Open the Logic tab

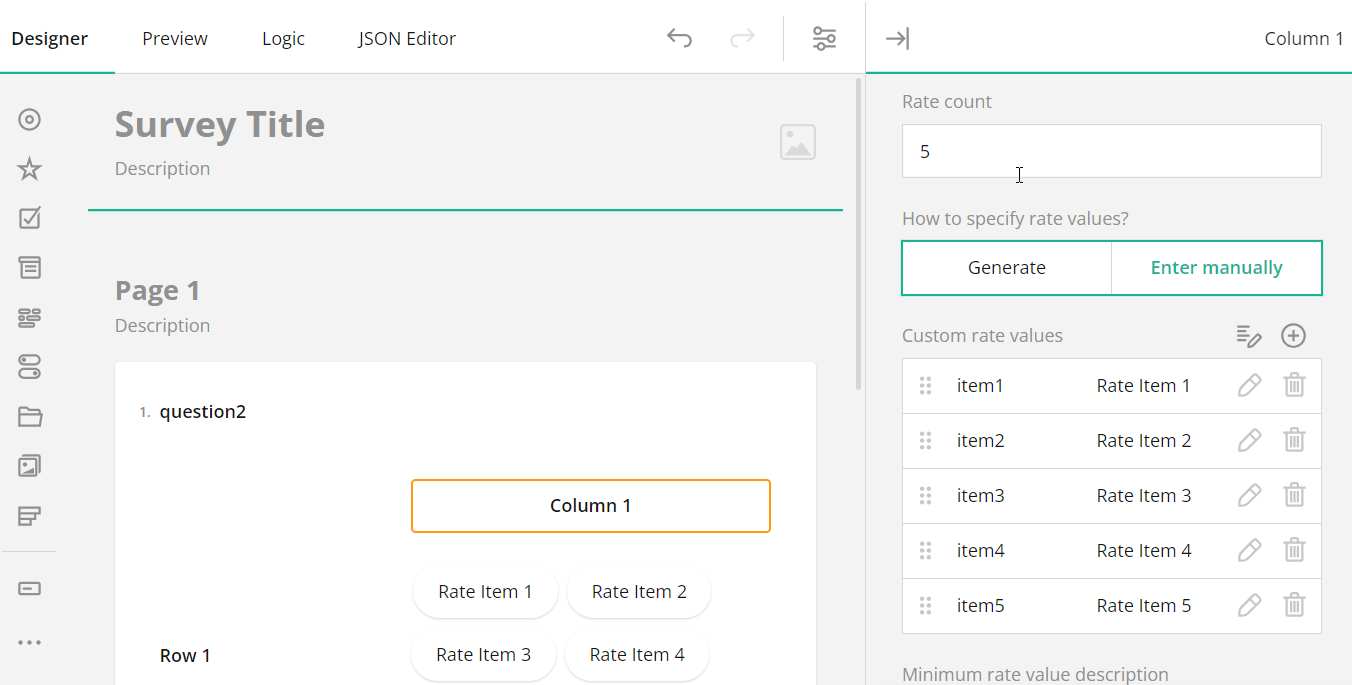[x=283, y=38]
